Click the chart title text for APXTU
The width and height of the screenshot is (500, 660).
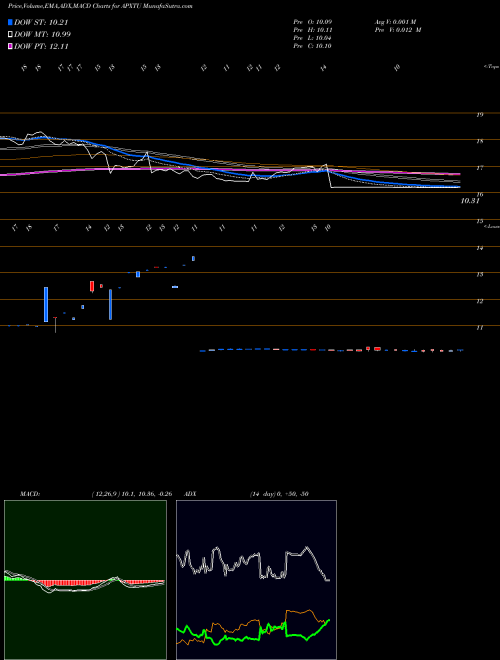[x=100, y=6]
